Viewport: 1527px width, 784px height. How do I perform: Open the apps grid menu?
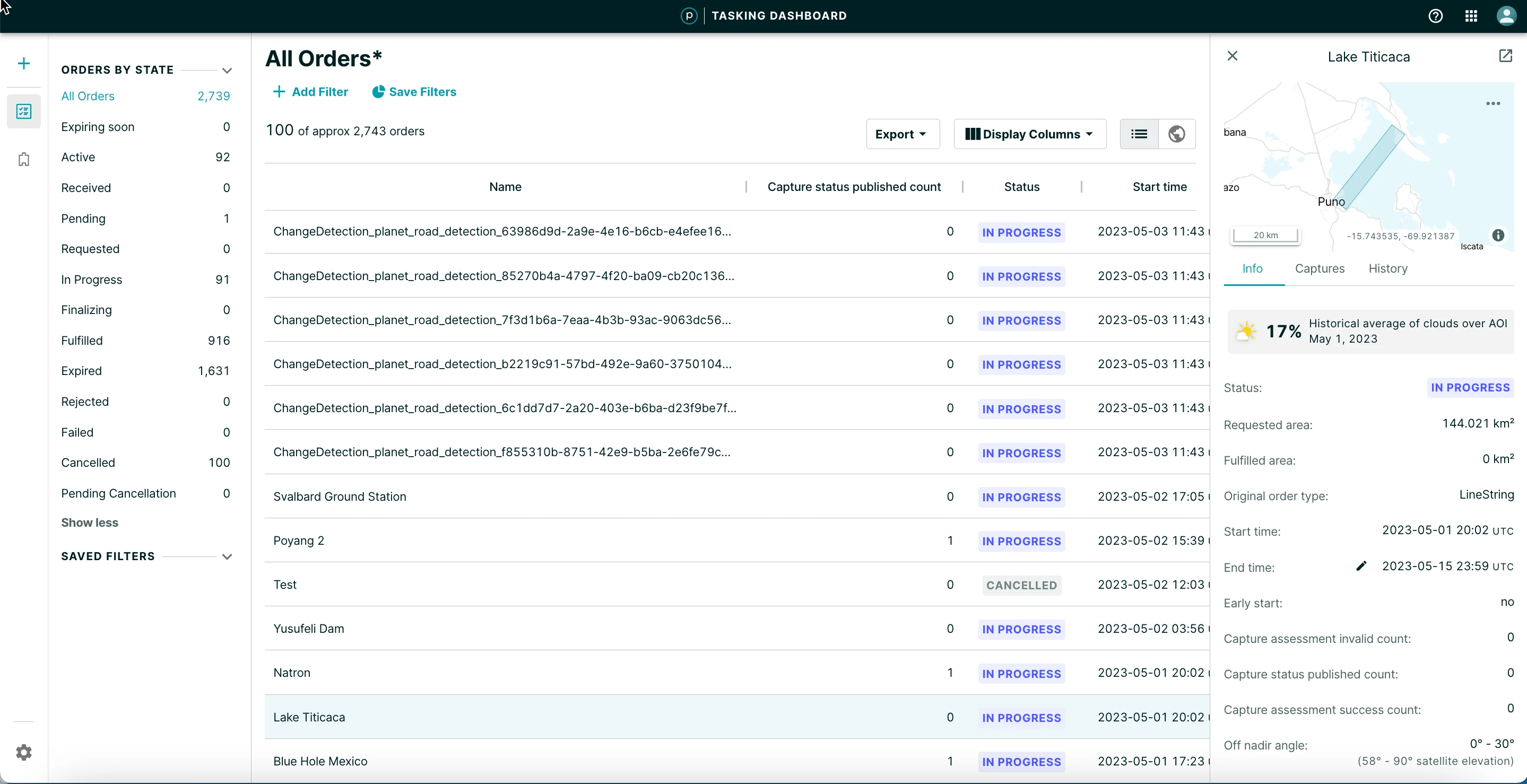[1471, 16]
